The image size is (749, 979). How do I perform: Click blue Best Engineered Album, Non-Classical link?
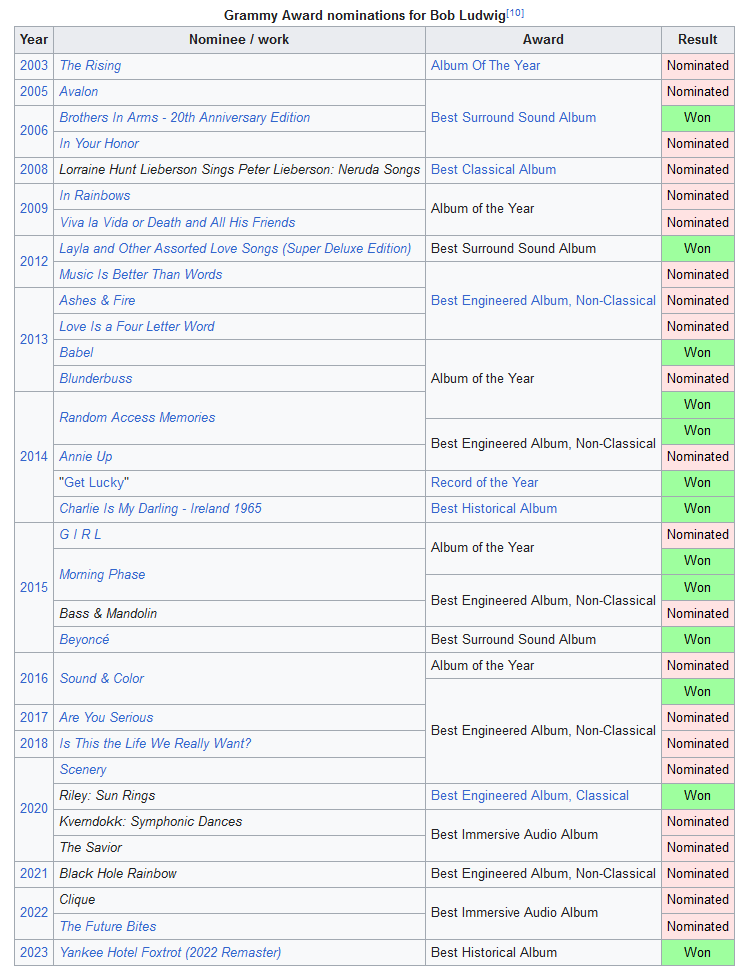(543, 300)
